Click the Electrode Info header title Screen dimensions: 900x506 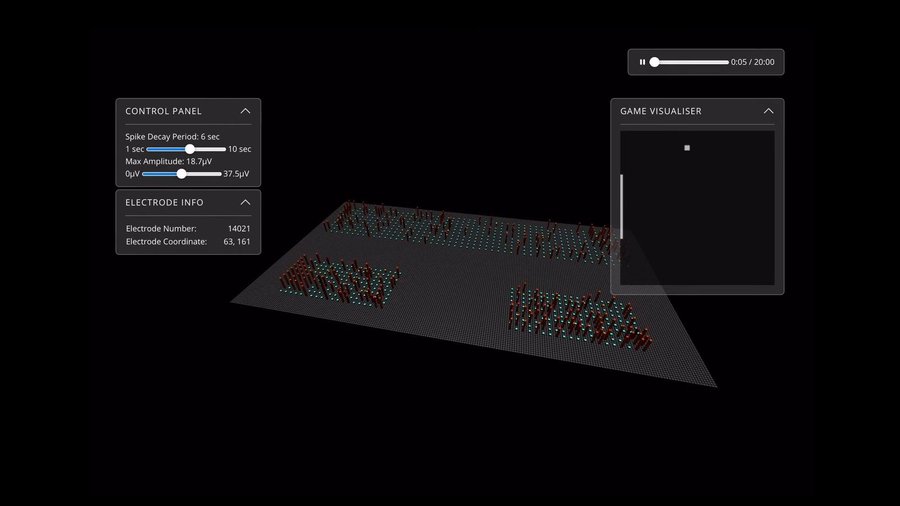164,202
